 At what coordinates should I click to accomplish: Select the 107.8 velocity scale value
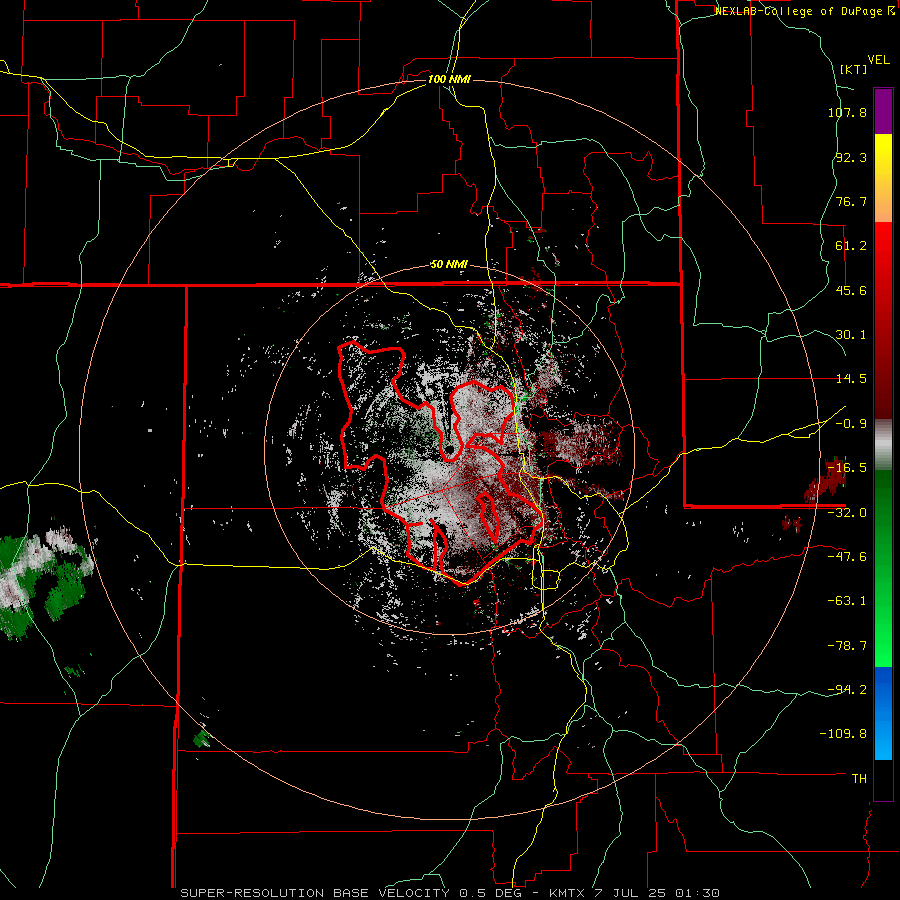tap(847, 112)
